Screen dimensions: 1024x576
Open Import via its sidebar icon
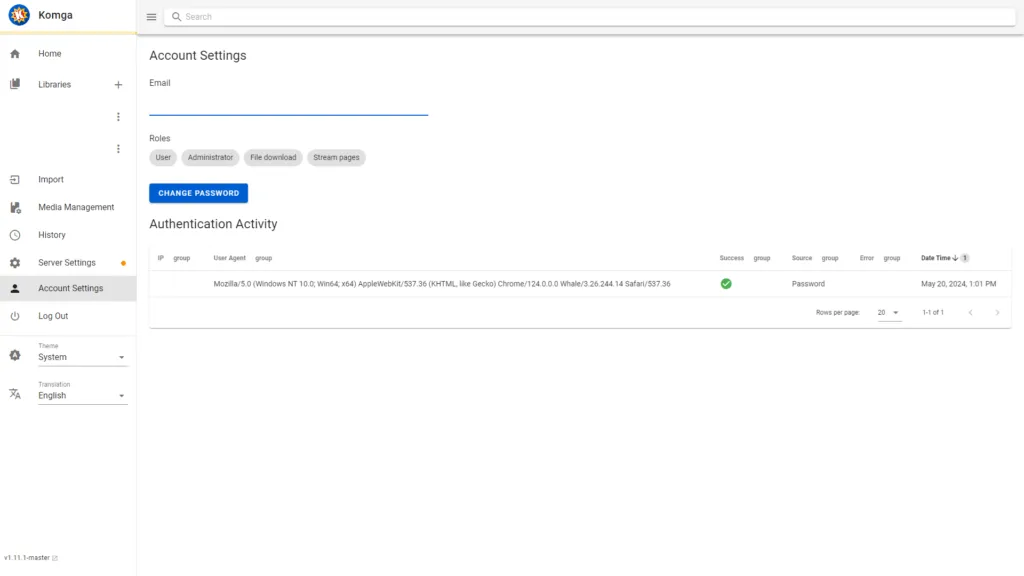coord(14,179)
